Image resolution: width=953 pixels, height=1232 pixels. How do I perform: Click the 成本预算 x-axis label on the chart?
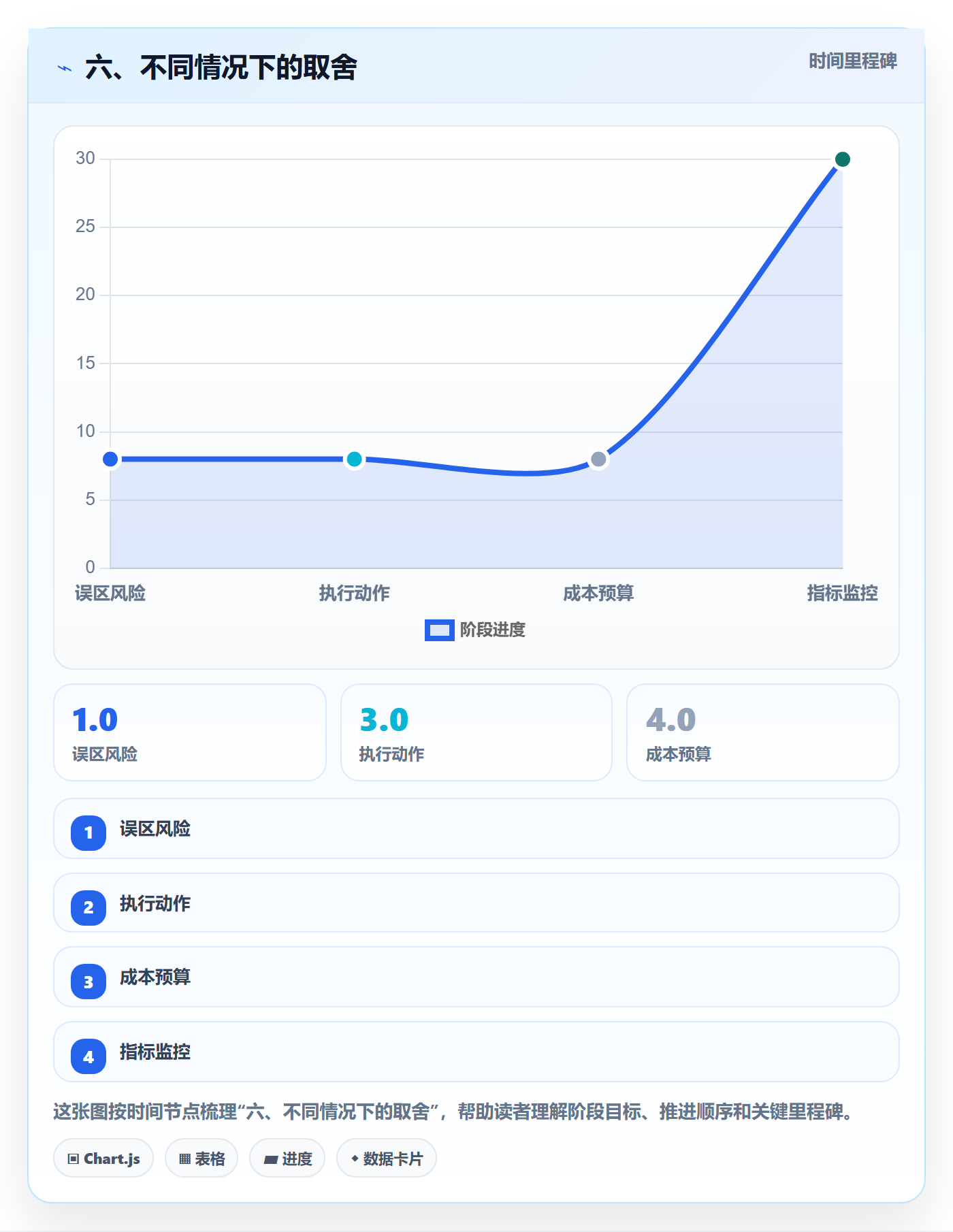point(598,594)
